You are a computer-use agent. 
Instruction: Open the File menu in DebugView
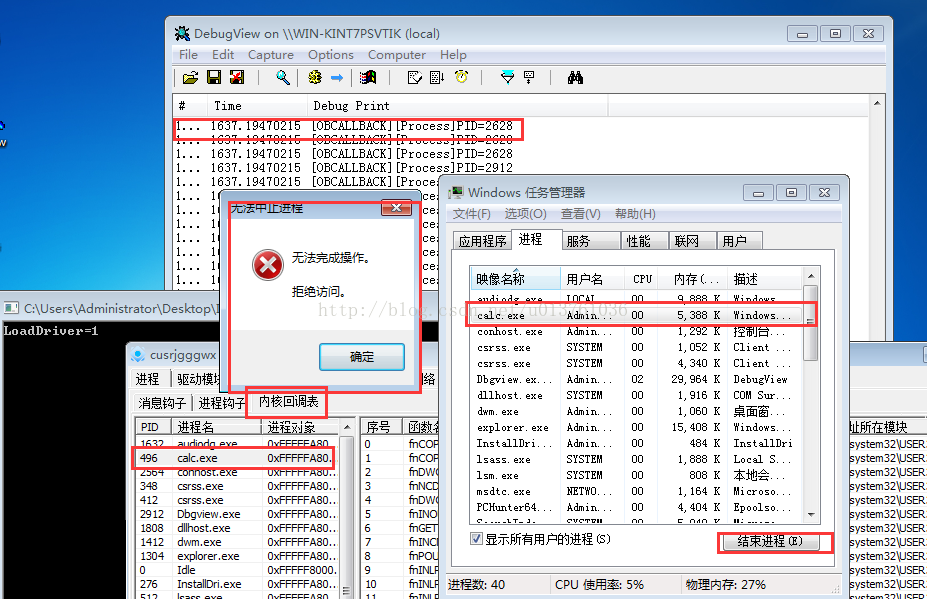tap(188, 55)
